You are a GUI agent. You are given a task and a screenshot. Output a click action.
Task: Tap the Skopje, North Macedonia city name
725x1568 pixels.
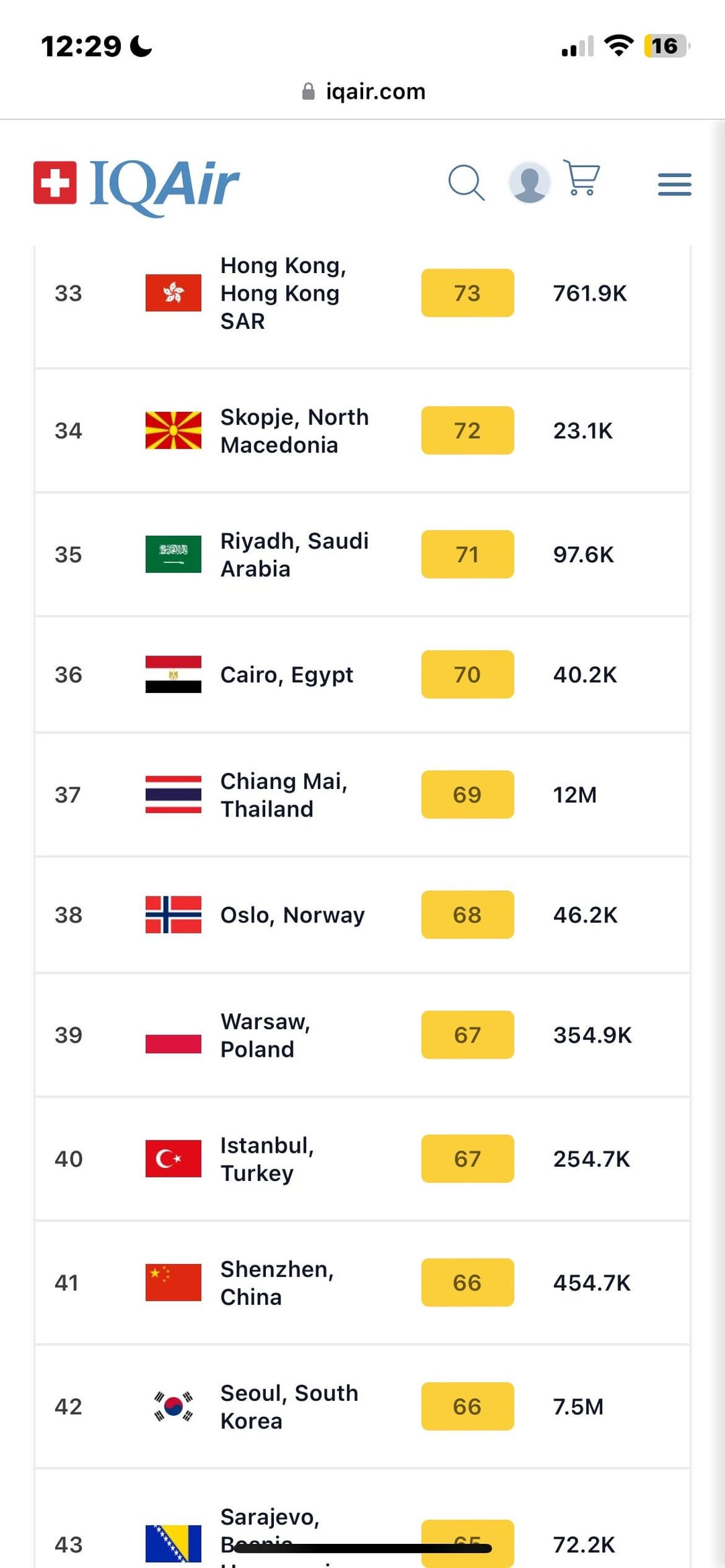pos(295,431)
